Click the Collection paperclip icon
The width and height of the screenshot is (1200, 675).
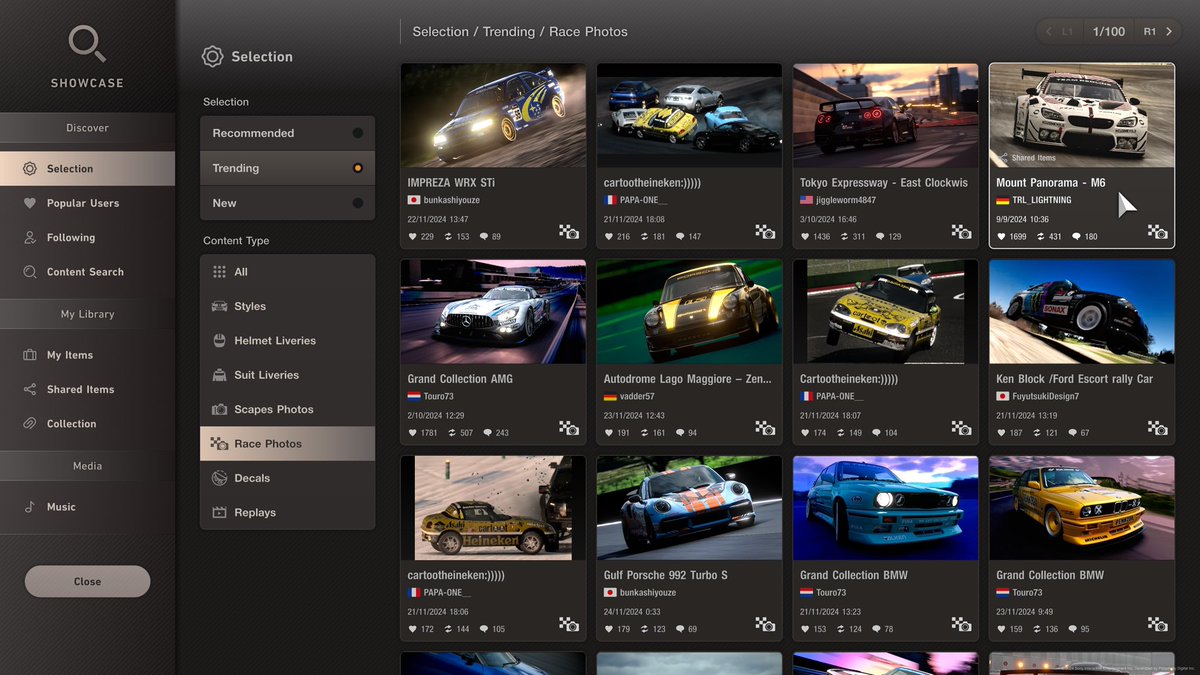coord(29,424)
